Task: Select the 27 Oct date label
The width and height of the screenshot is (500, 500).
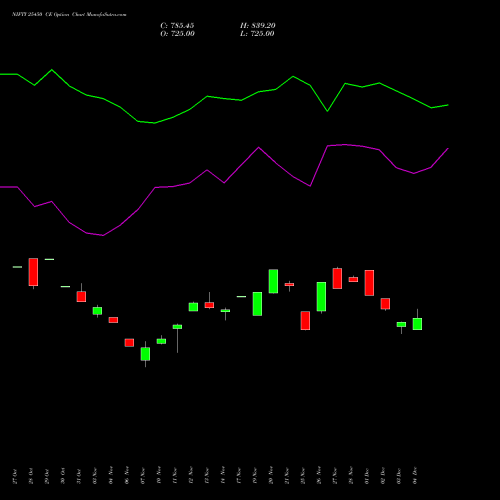Action: [15, 476]
